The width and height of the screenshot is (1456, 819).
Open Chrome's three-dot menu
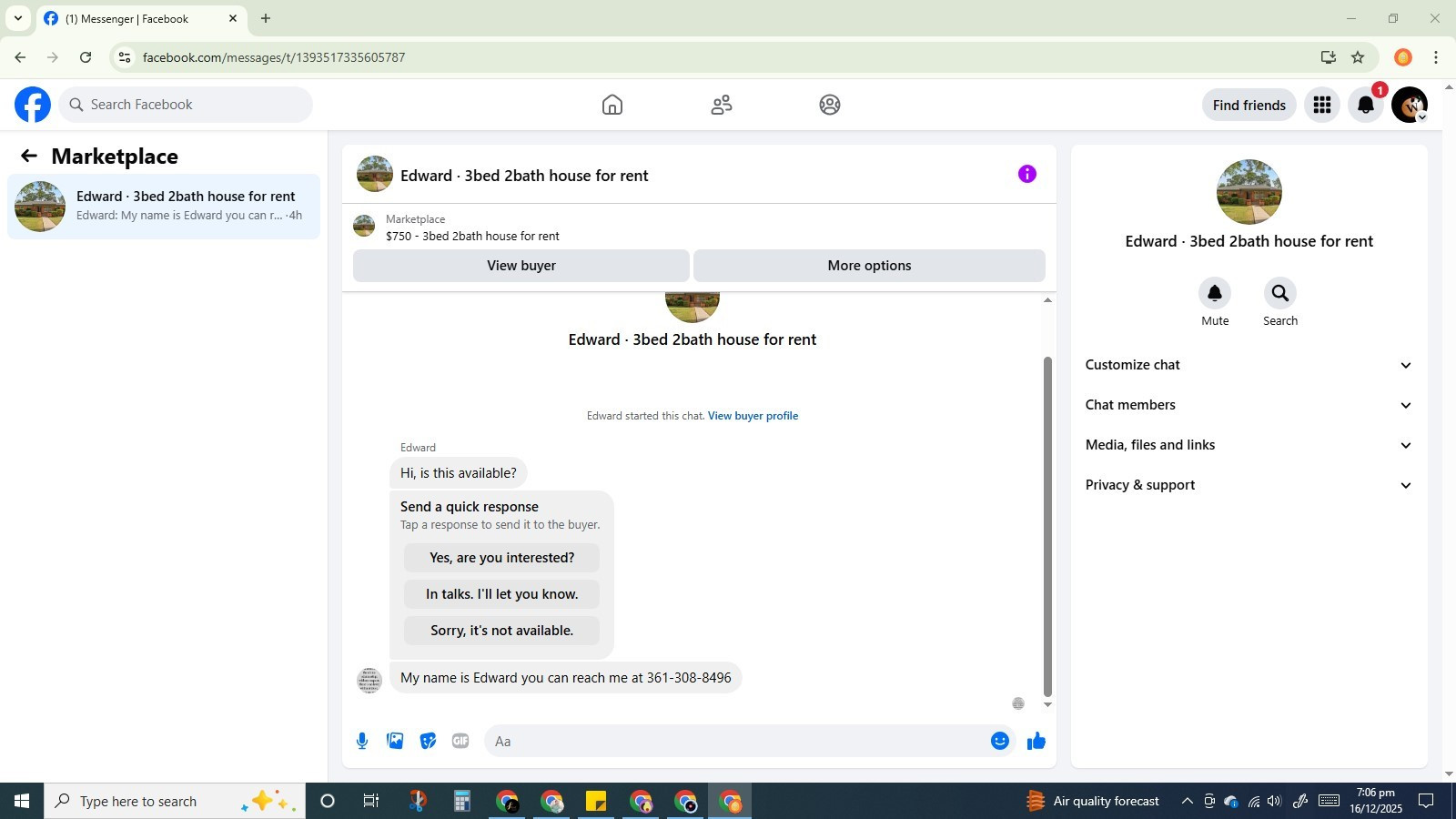[x=1436, y=57]
